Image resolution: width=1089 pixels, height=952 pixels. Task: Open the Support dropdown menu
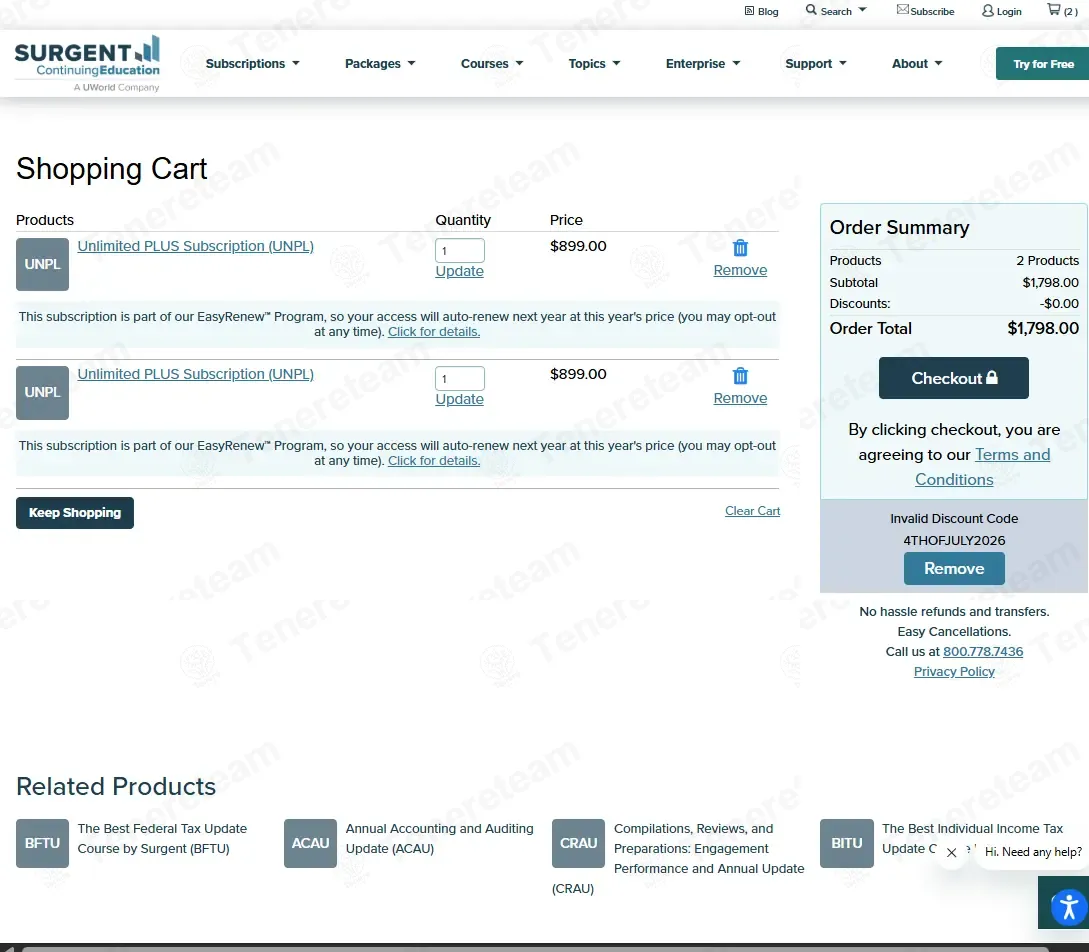click(x=816, y=63)
